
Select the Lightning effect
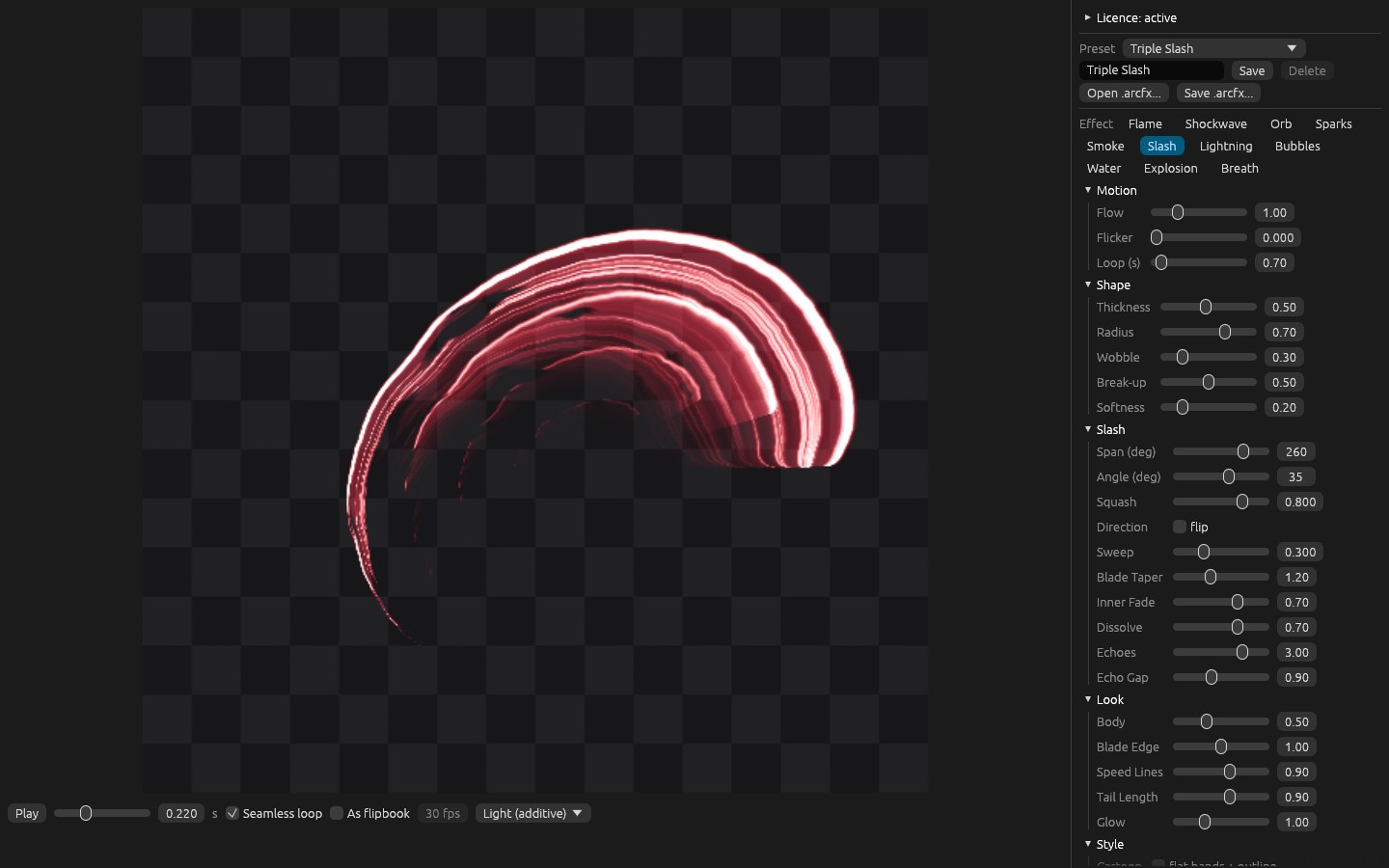1226,146
